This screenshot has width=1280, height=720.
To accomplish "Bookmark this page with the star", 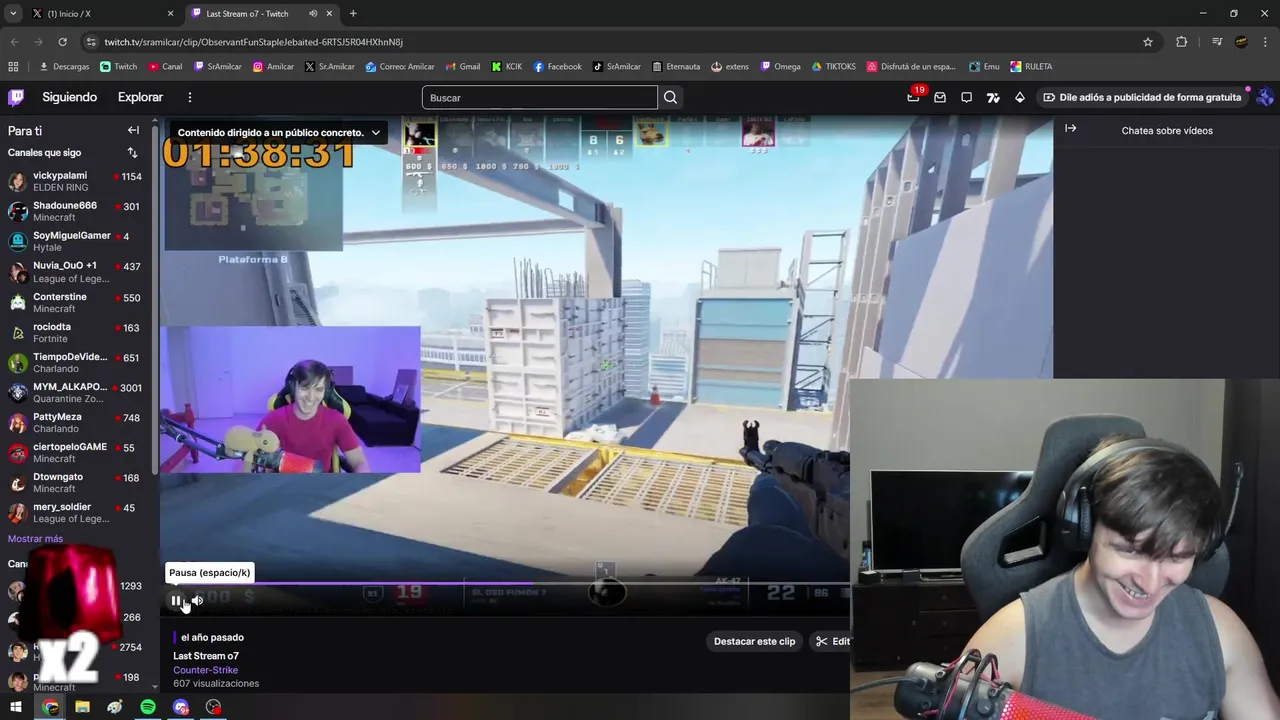I will (x=1148, y=42).
